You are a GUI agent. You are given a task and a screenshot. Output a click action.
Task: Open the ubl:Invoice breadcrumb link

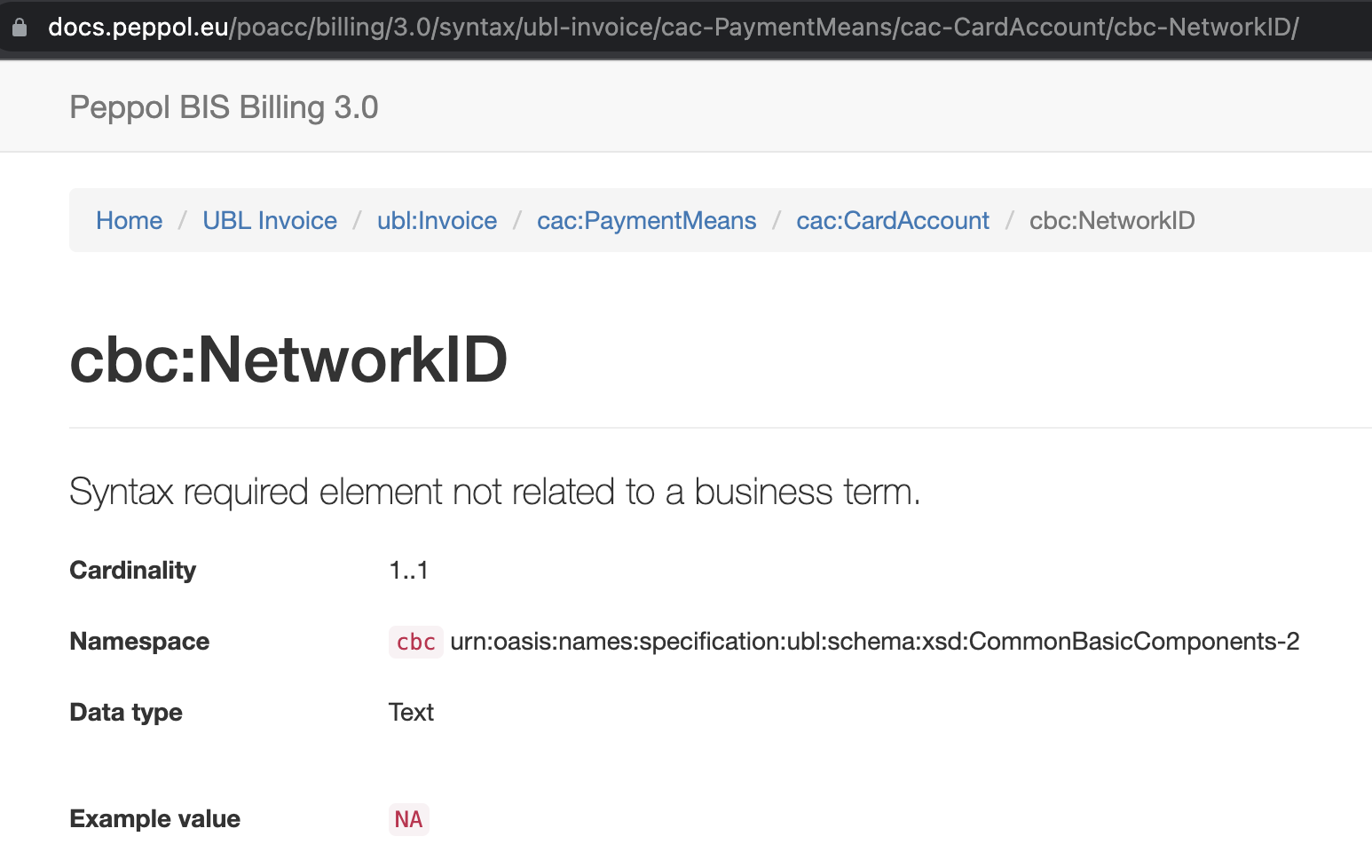click(x=437, y=220)
